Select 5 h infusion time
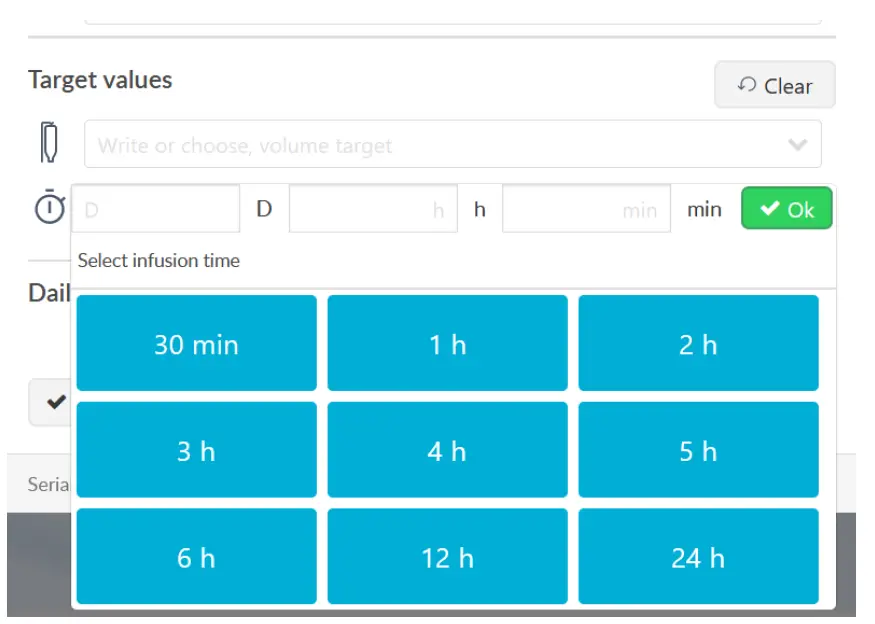Screen dimensions: 875x624 [698, 450]
